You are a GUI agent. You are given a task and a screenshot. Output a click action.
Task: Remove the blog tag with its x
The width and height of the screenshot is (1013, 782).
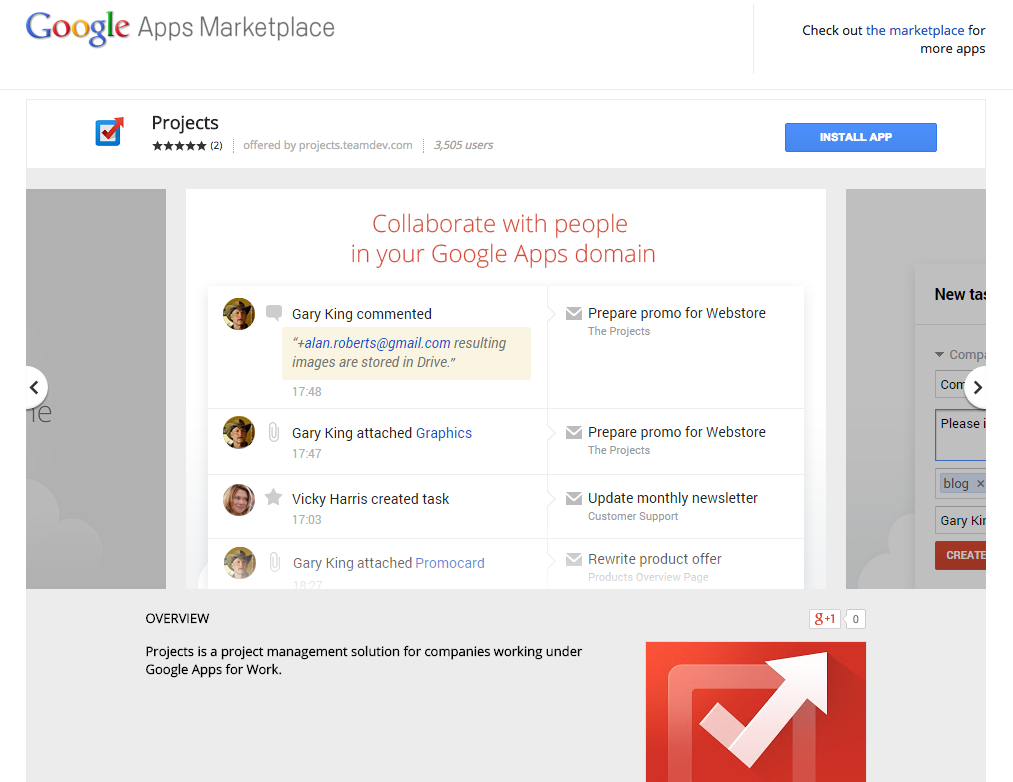[x=980, y=483]
